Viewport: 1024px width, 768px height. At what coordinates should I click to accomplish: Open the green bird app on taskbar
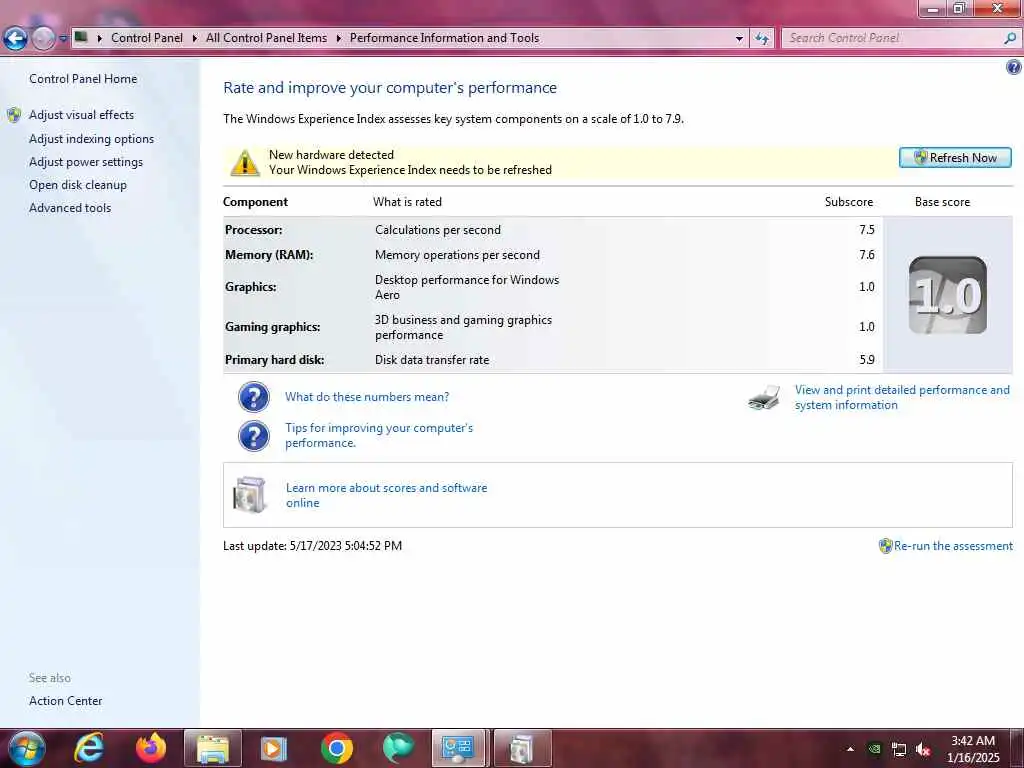398,748
